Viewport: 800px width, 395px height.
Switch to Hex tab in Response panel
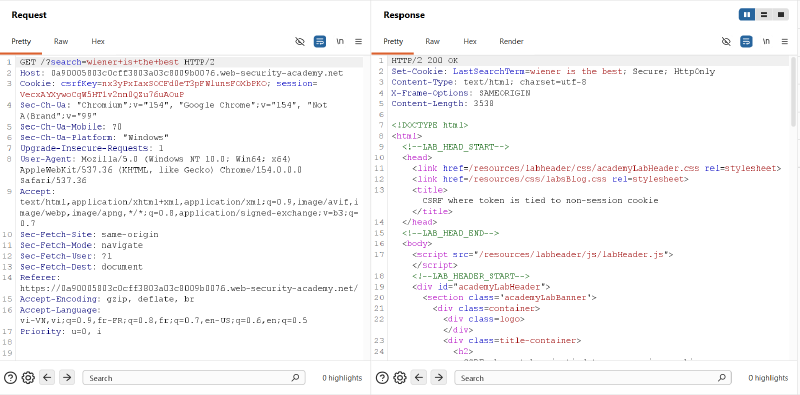470,41
